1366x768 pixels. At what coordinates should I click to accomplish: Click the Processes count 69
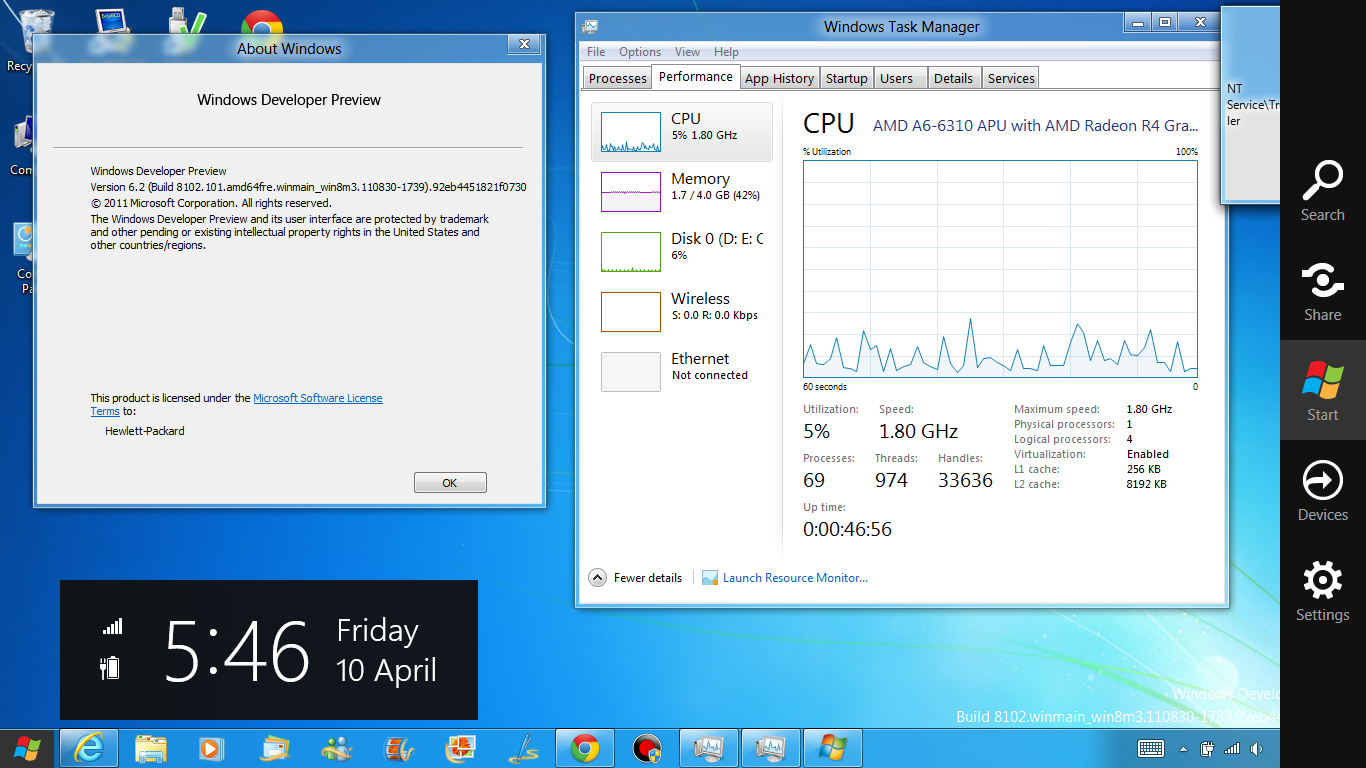coord(814,480)
